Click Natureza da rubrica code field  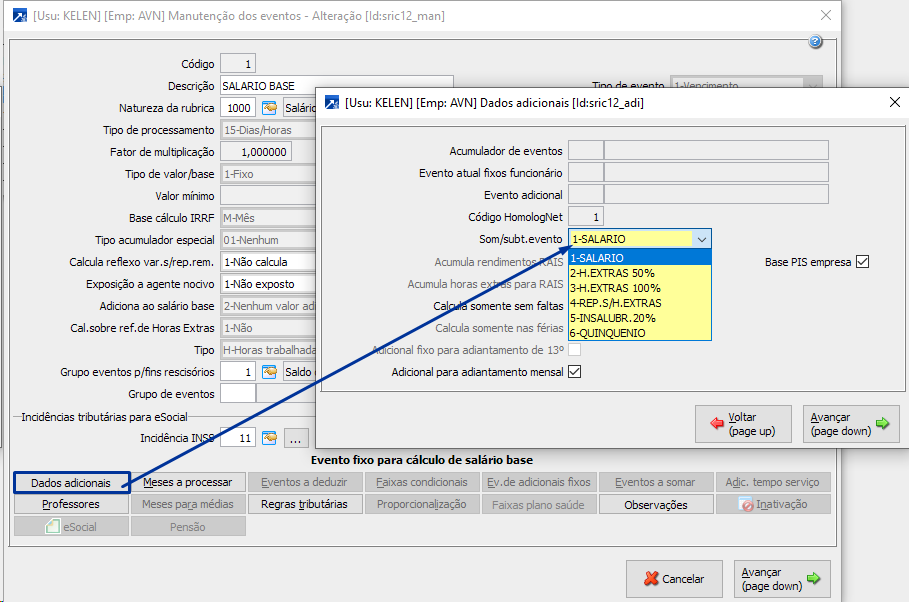[238, 108]
